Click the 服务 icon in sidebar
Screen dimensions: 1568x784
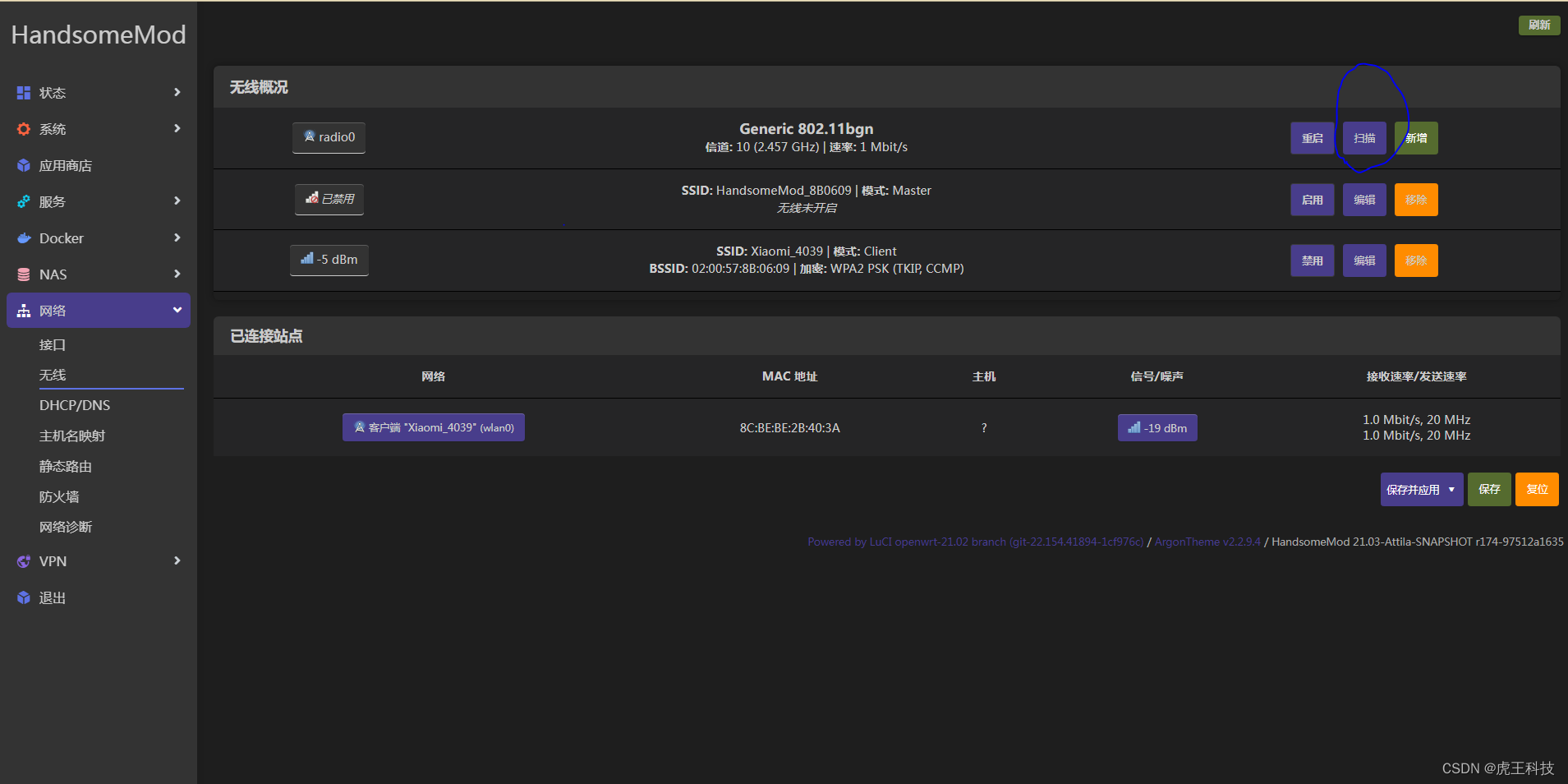pyautogui.click(x=24, y=201)
